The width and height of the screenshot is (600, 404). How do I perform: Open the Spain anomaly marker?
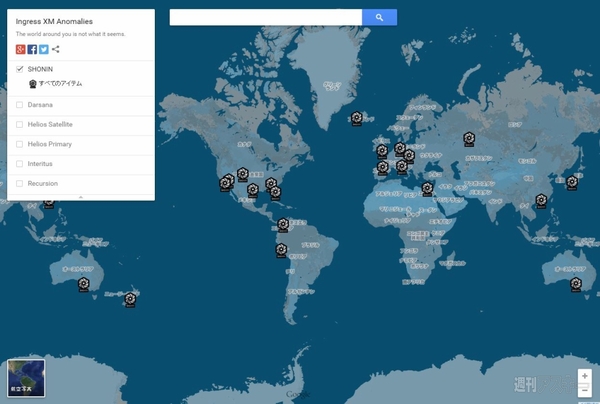pyautogui.click(x=383, y=168)
